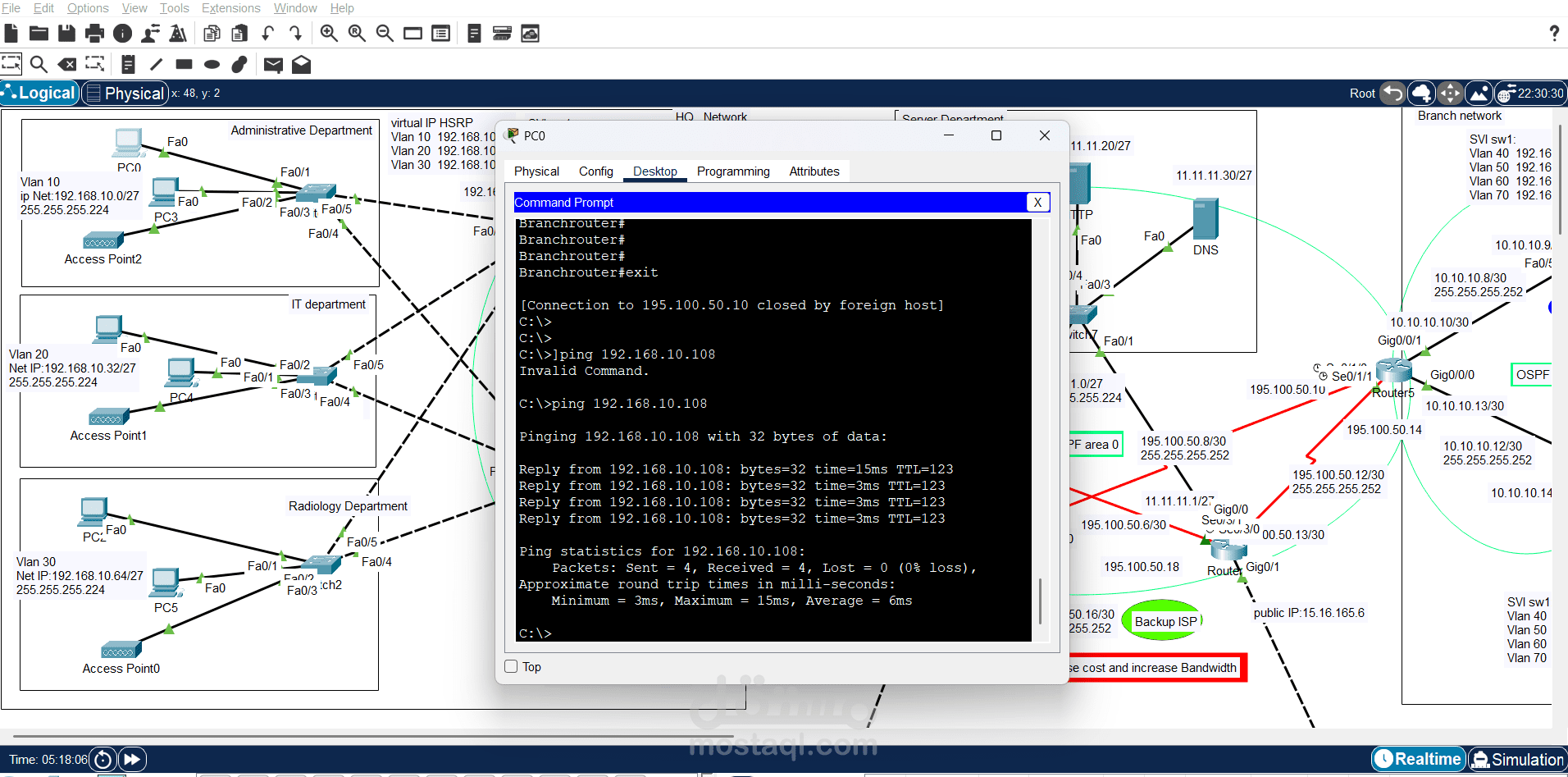The width and height of the screenshot is (1568, 777).
Task: Select the Router5 device in Branch network
Action: point(1393,371)
